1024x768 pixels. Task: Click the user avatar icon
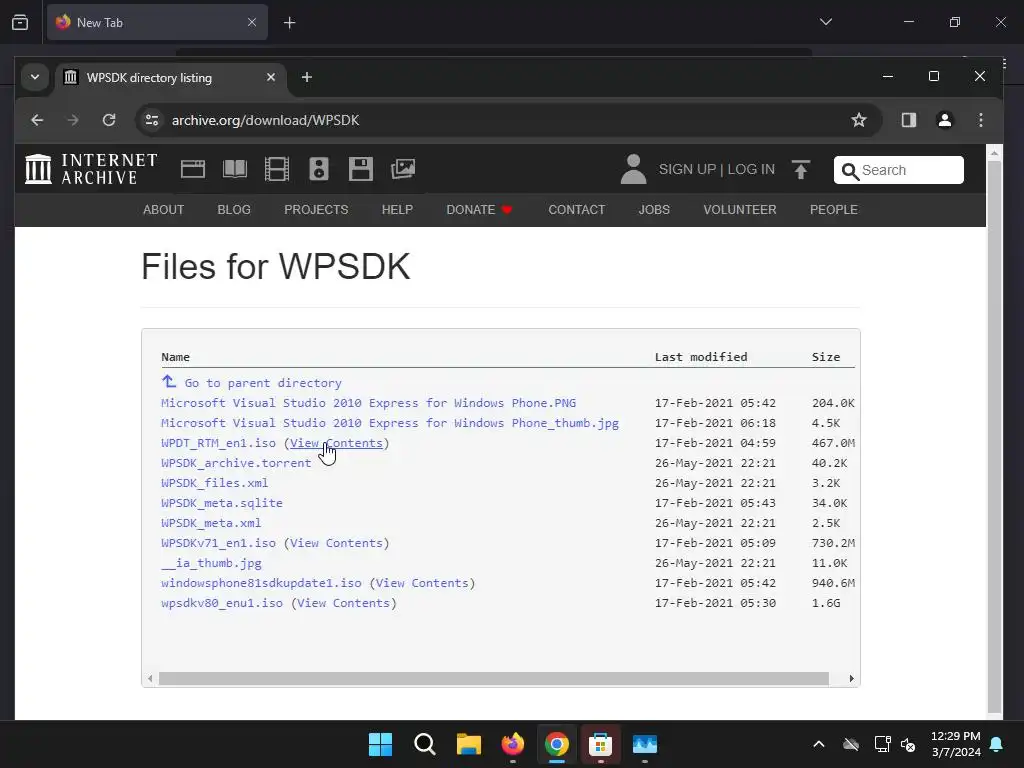tap(633, 169)
